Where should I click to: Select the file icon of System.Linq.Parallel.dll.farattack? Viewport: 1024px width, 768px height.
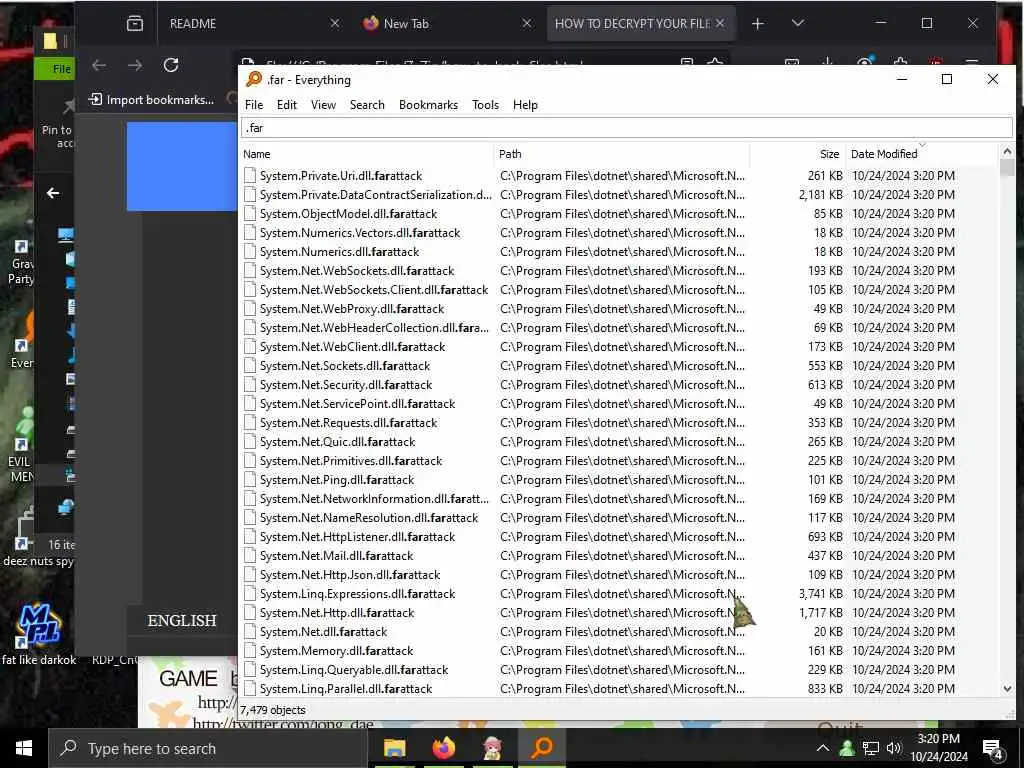pyautogui.click(x=250, y=688)
